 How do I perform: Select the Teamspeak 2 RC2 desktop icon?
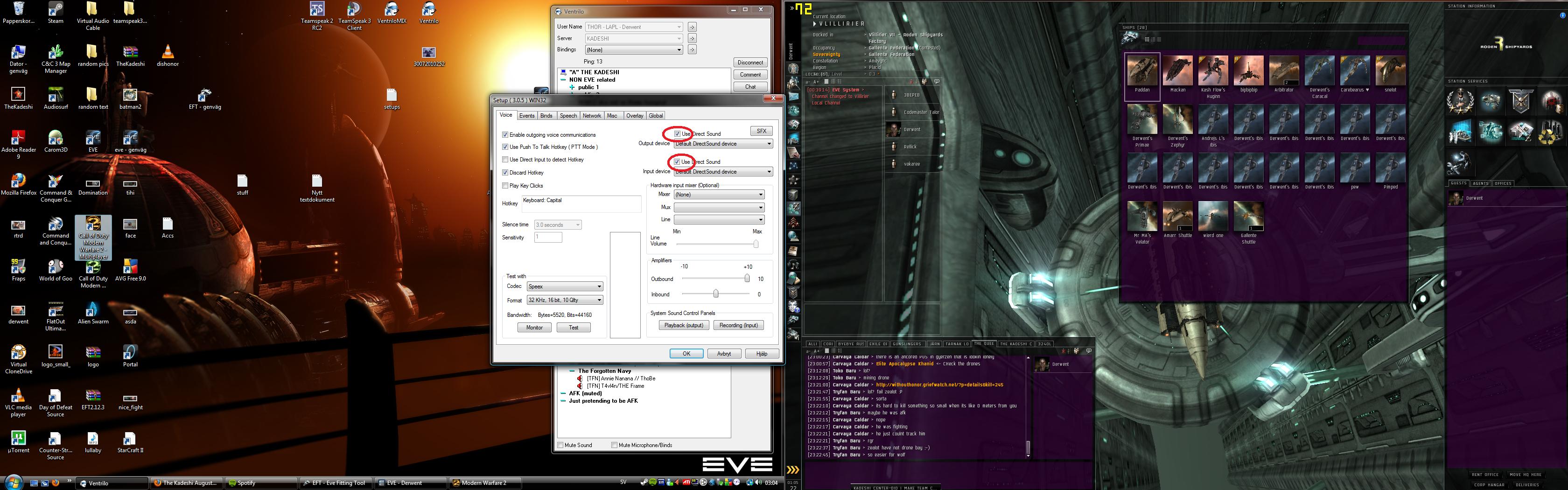pos(317,16)
